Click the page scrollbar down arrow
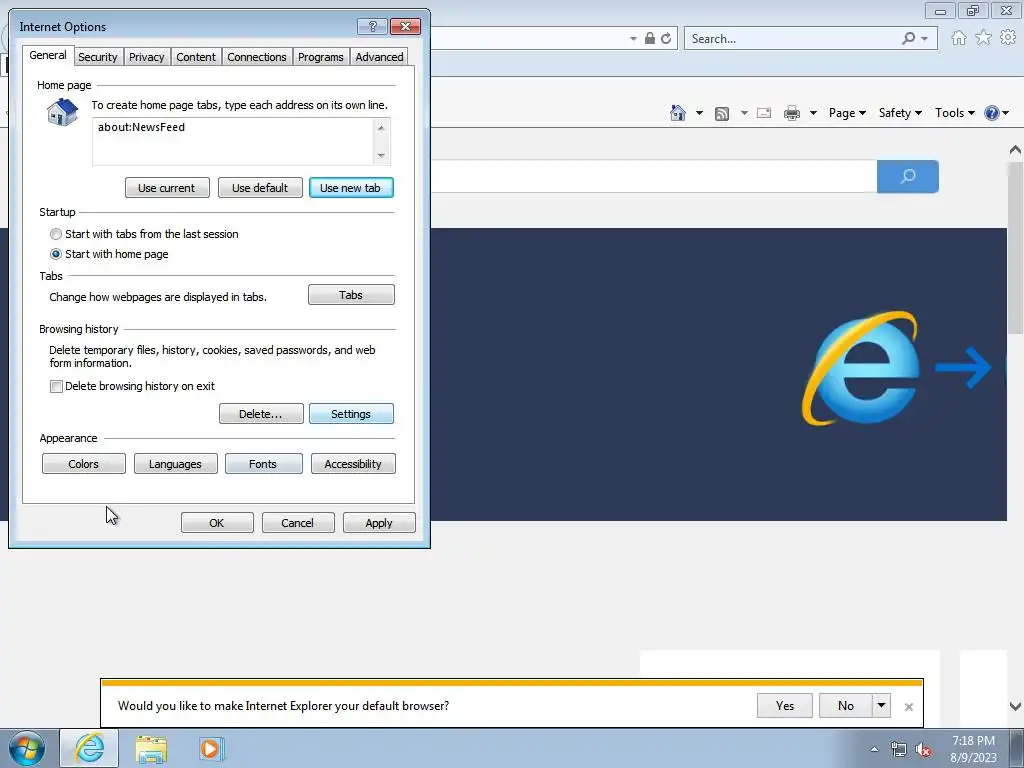1024x768 pixels. tap(1015, 707)
